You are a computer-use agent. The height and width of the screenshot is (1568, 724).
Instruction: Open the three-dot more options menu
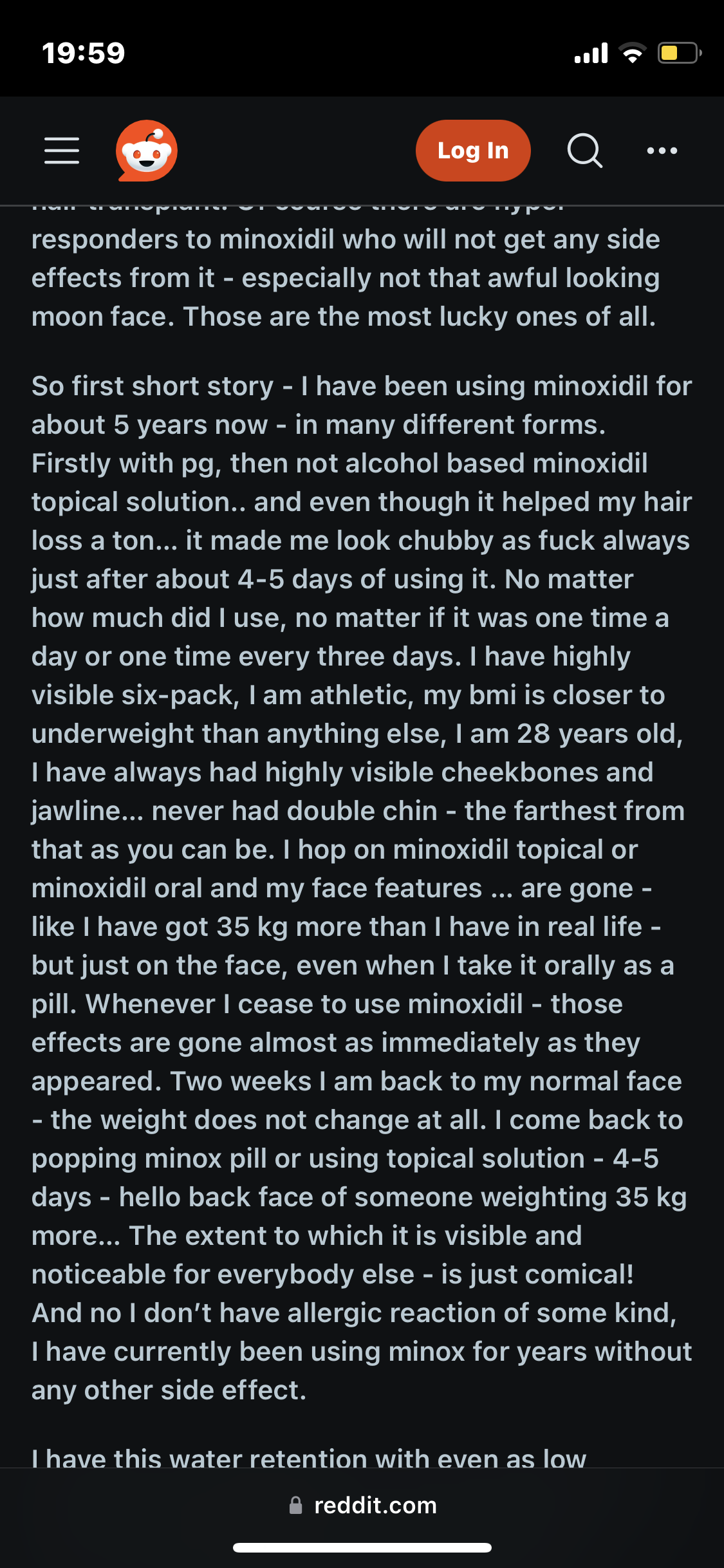pos(662,151)
